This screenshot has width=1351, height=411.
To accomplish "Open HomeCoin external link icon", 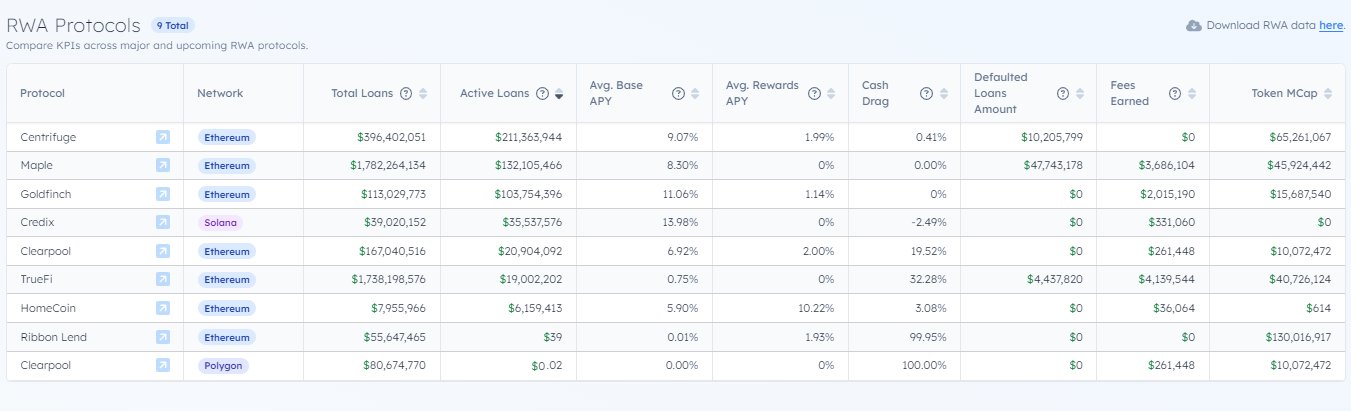I will click(163, 308).
